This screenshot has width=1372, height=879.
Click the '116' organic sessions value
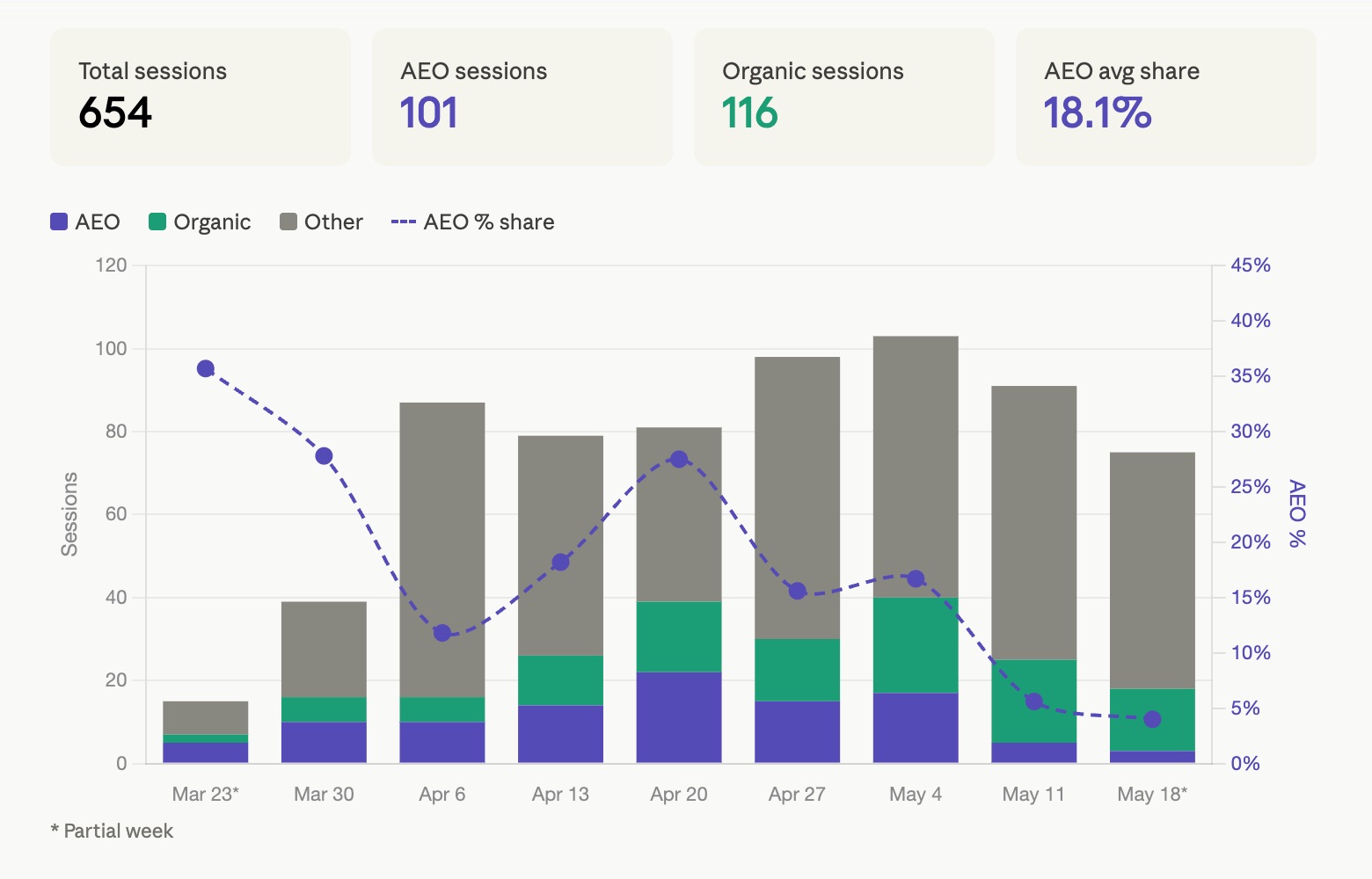click(x=750, y=113)
